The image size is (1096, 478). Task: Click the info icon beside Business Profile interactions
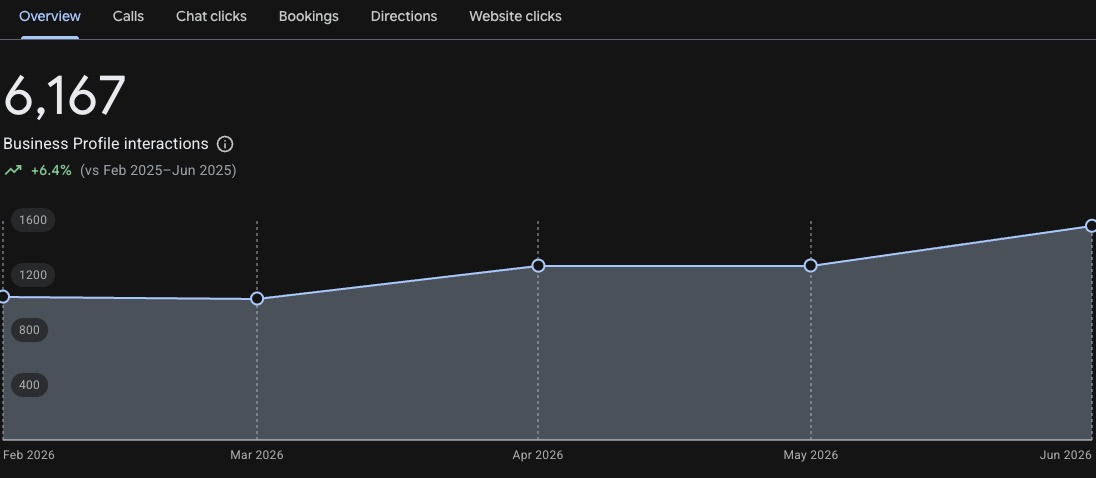coord(225,144)
